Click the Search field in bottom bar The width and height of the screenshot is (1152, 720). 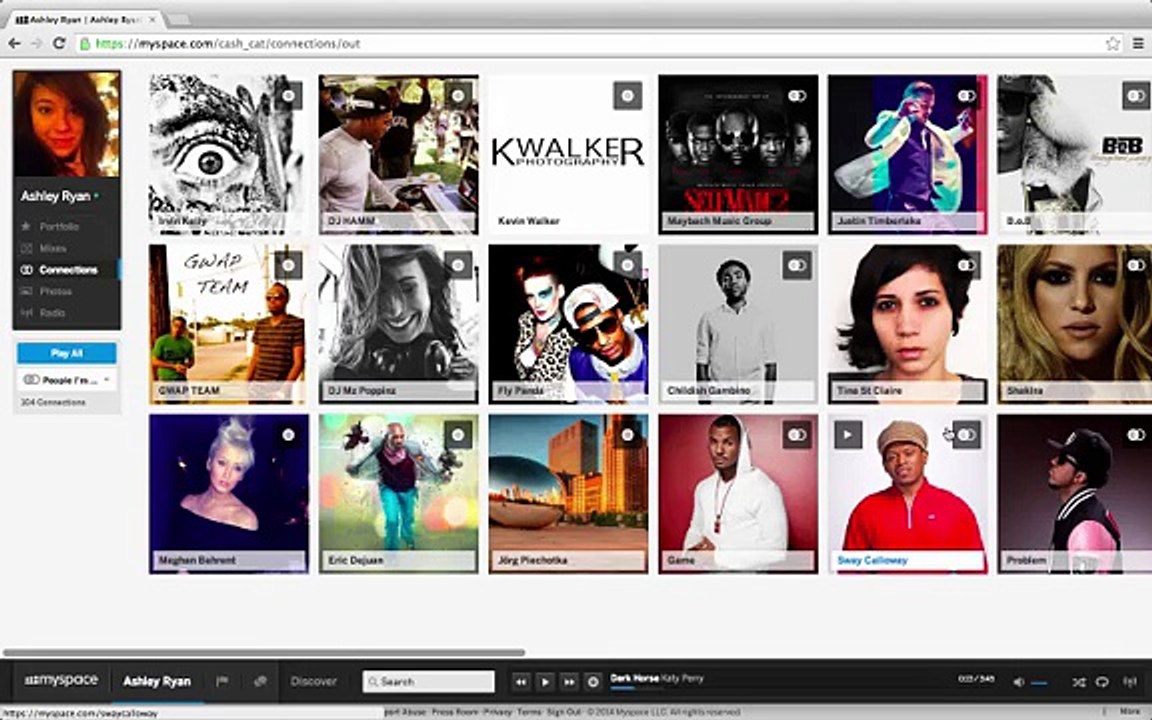coord(428,681)
